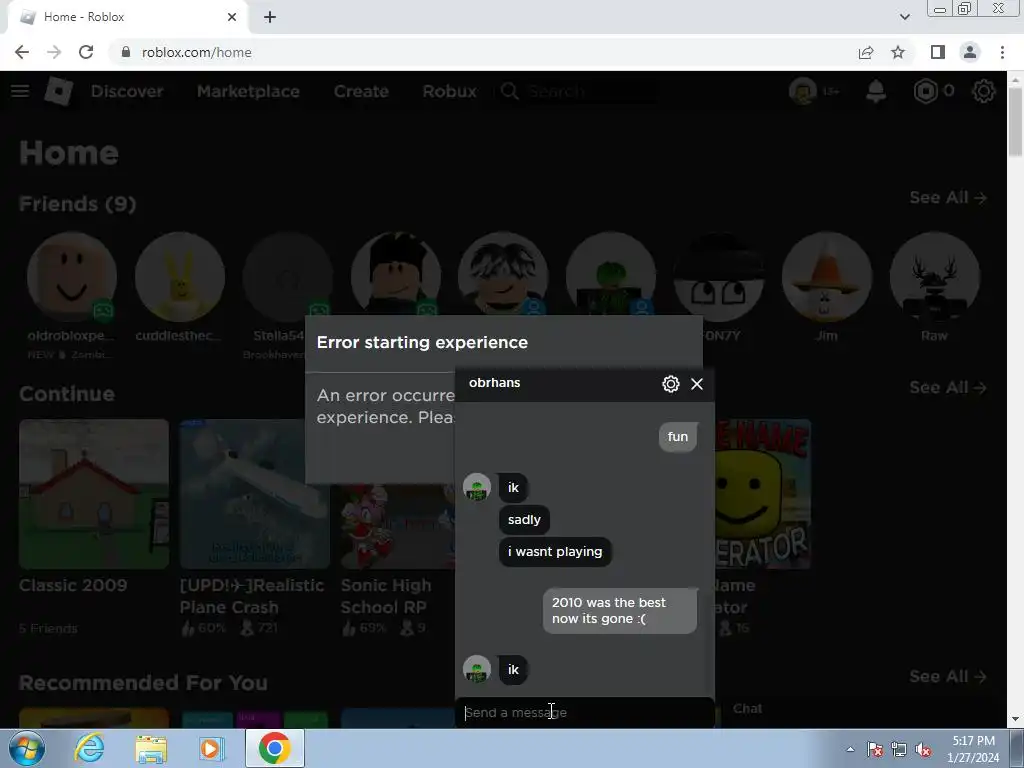Click the page vertical scrollbar thumb
The image size is (1024, 768).
pyautogui.click(x=1015, y=121)
